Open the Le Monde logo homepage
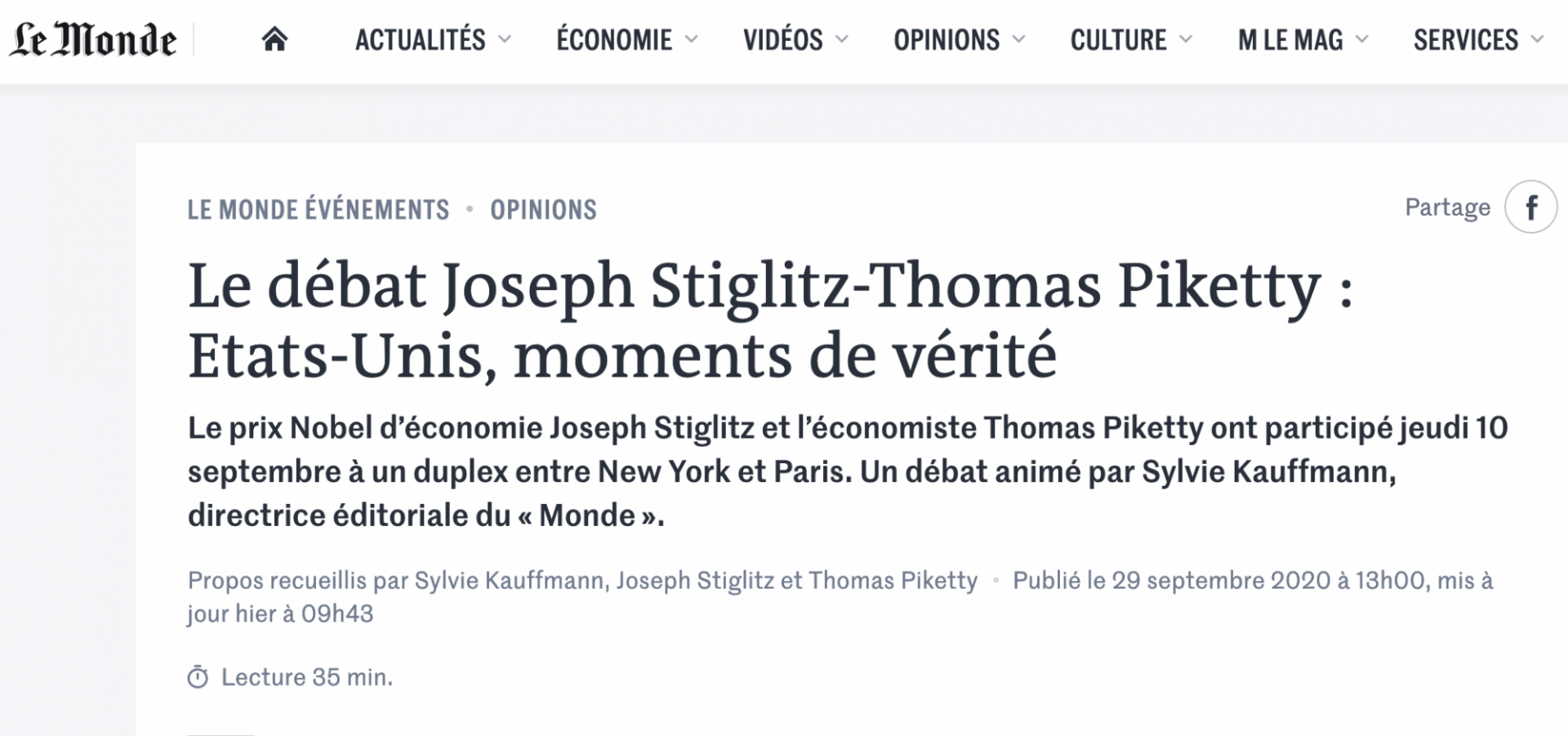 [93, 40]
